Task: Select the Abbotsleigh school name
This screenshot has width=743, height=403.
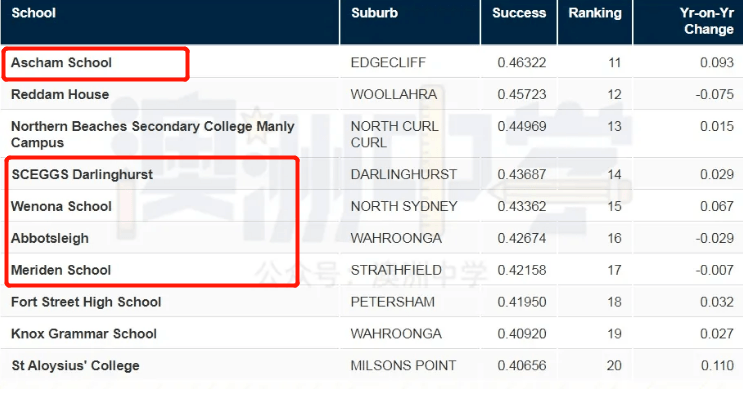Action: coord(50,238)
